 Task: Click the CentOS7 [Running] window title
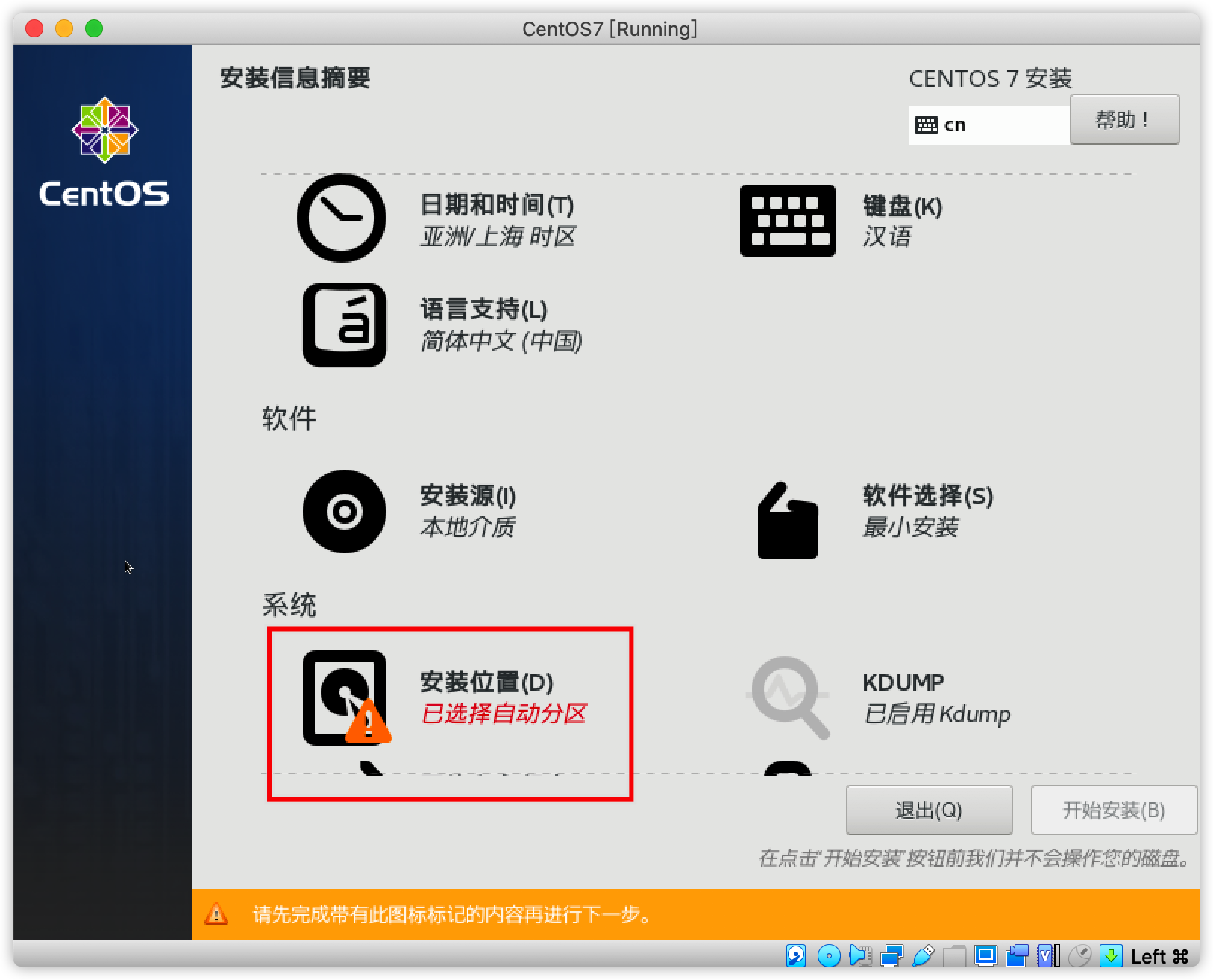pyautogui.click(x=609, y=29)
